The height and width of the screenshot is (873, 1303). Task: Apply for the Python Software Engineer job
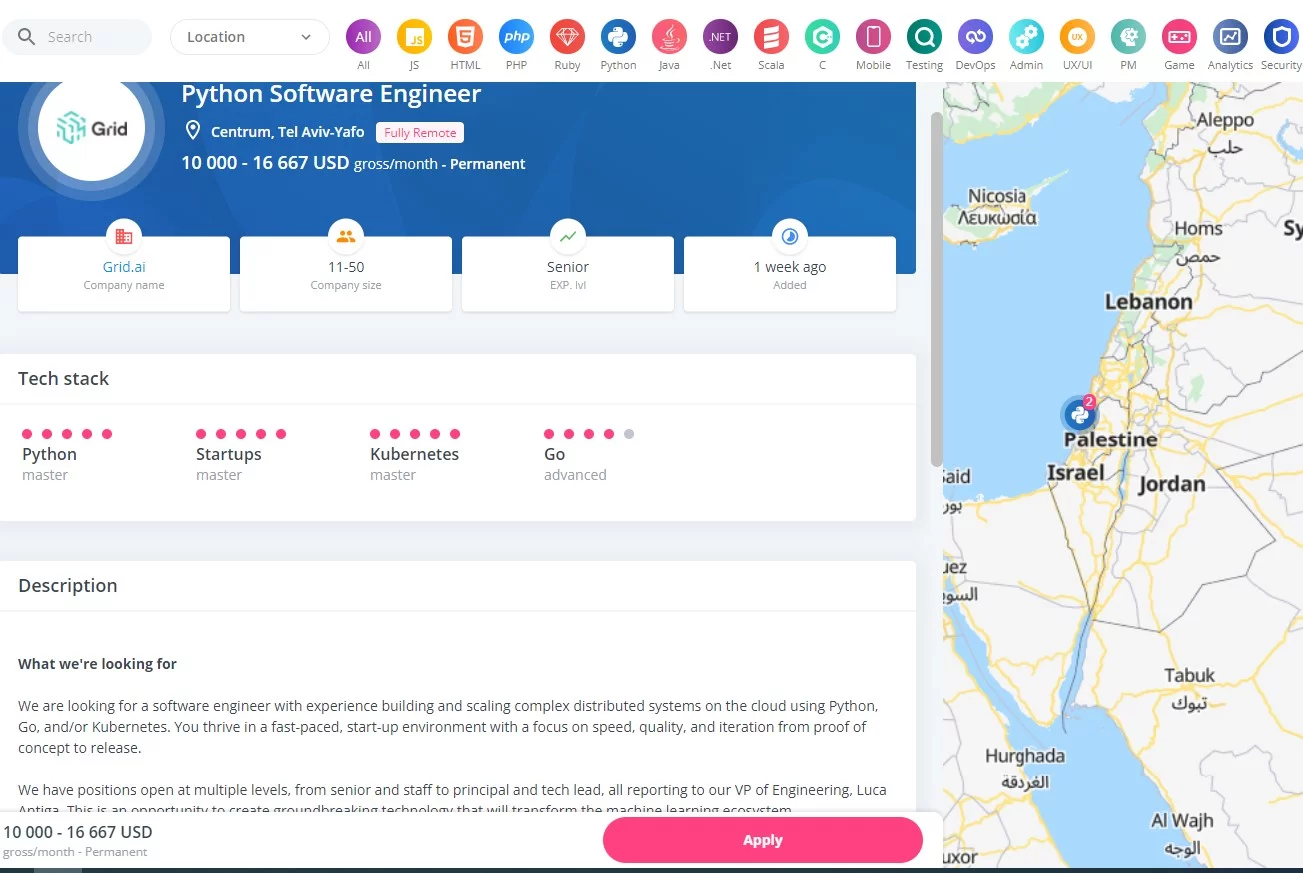pos(762,840)
